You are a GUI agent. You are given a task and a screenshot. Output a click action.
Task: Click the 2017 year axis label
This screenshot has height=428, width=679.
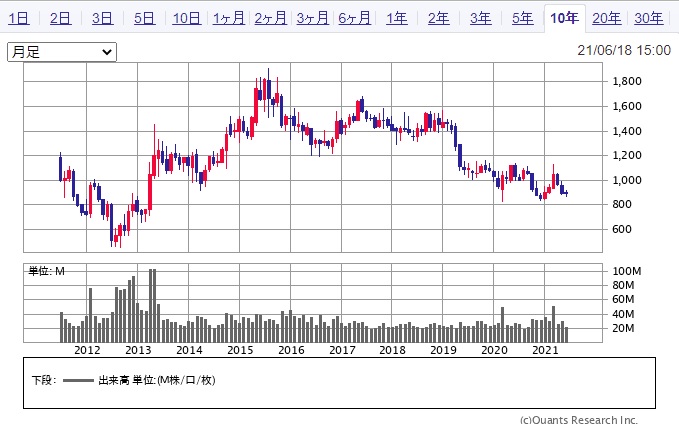coord(342,350)
